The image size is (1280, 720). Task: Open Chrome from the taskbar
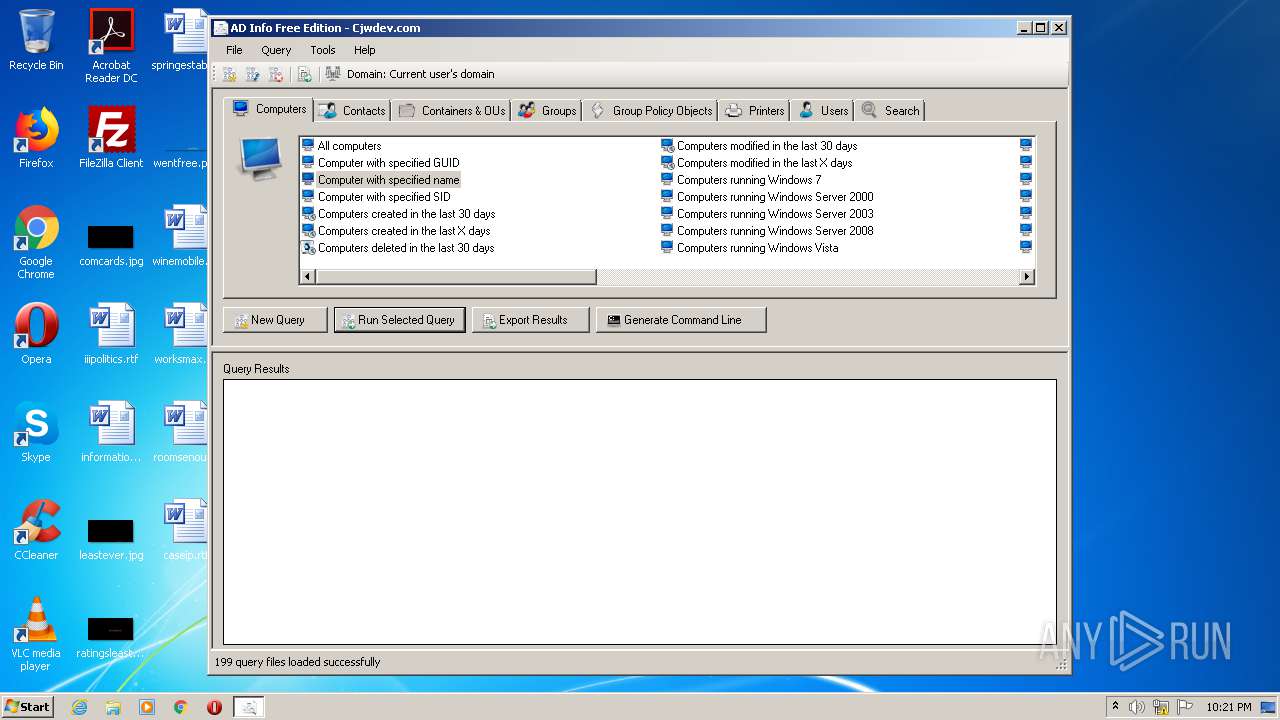click(x=181, y=707)
